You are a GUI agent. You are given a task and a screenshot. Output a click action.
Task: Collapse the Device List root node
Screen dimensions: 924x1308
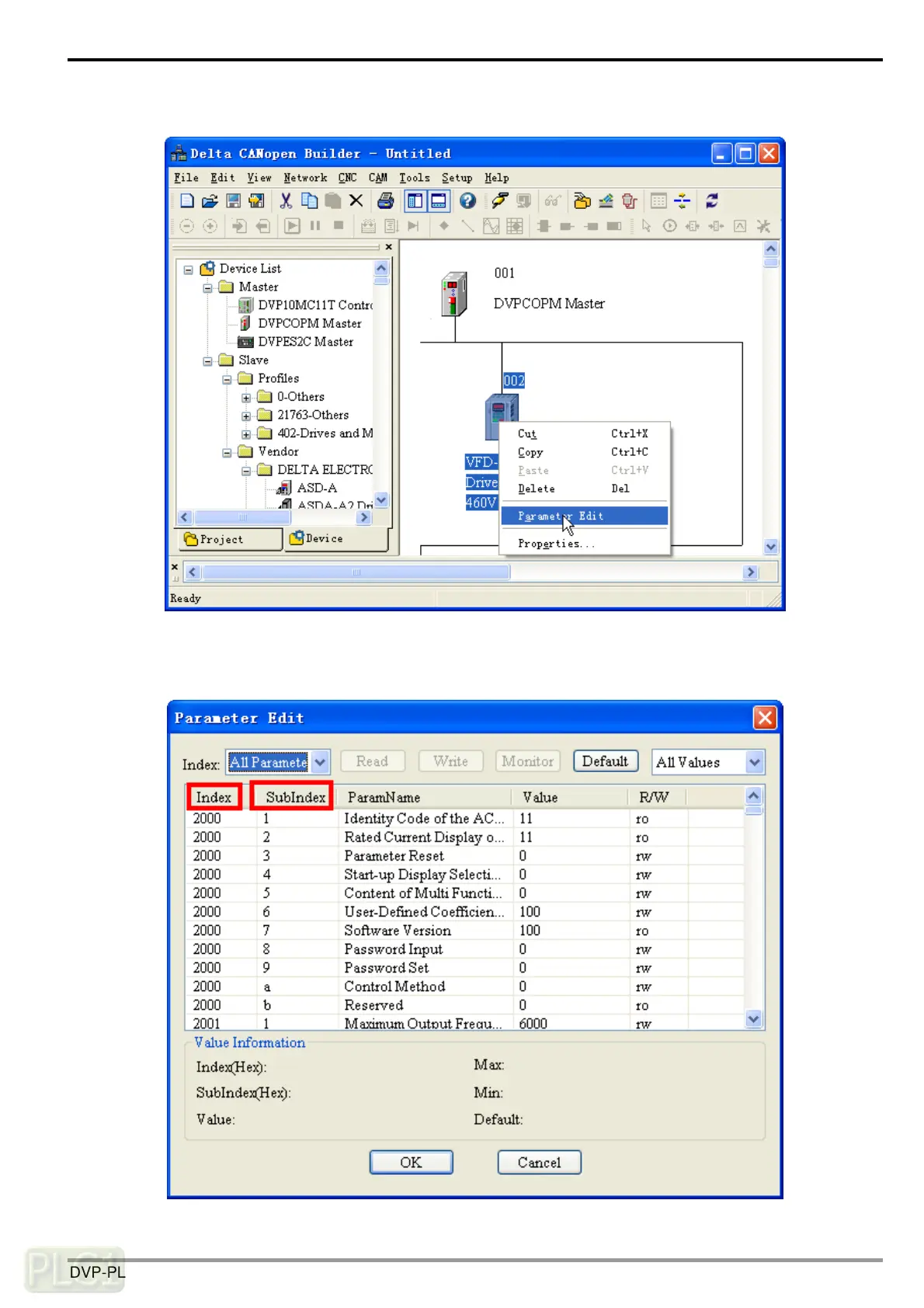(188, 270)
